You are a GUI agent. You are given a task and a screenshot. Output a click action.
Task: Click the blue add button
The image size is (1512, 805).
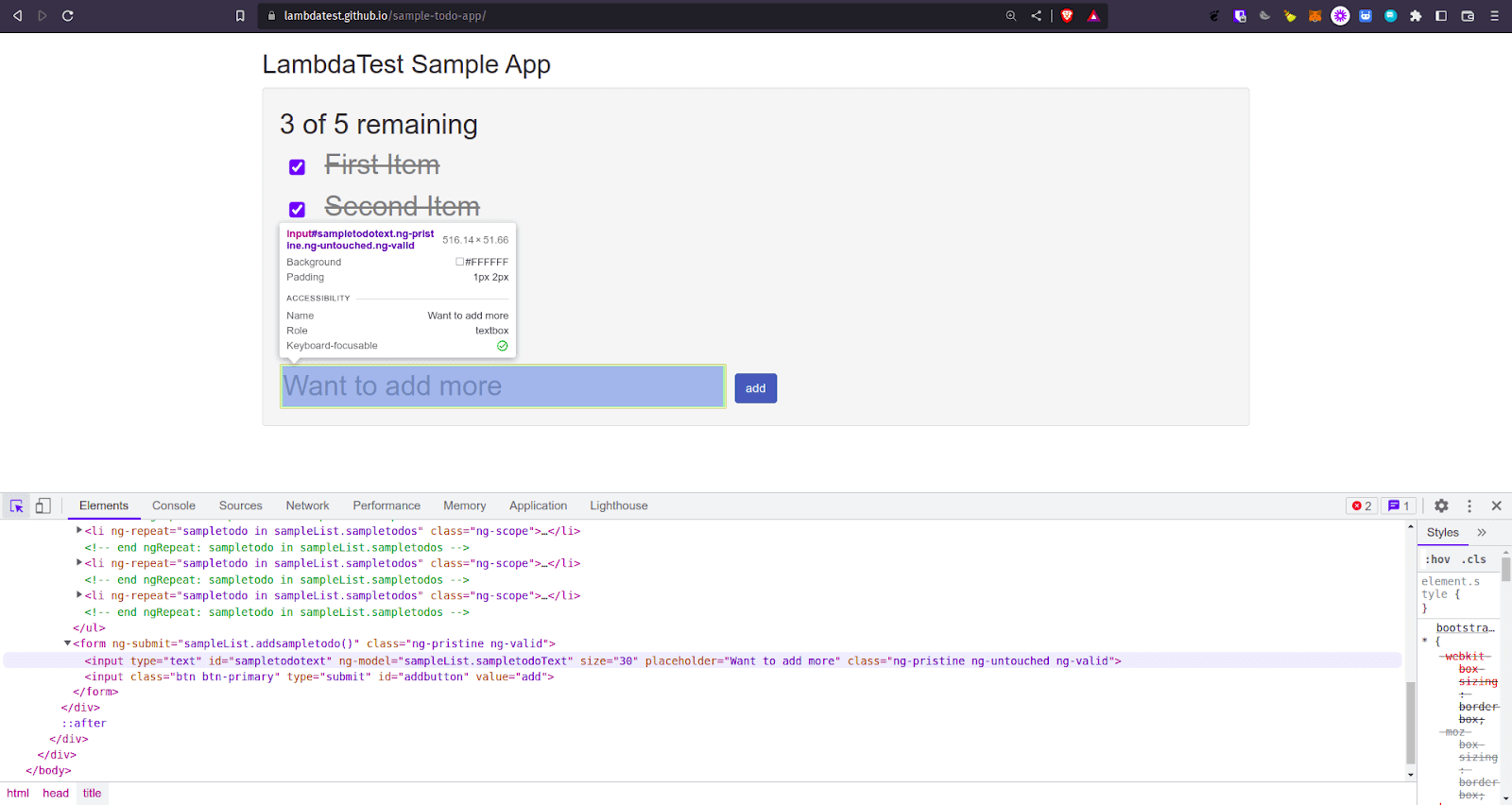pos(756,388)
